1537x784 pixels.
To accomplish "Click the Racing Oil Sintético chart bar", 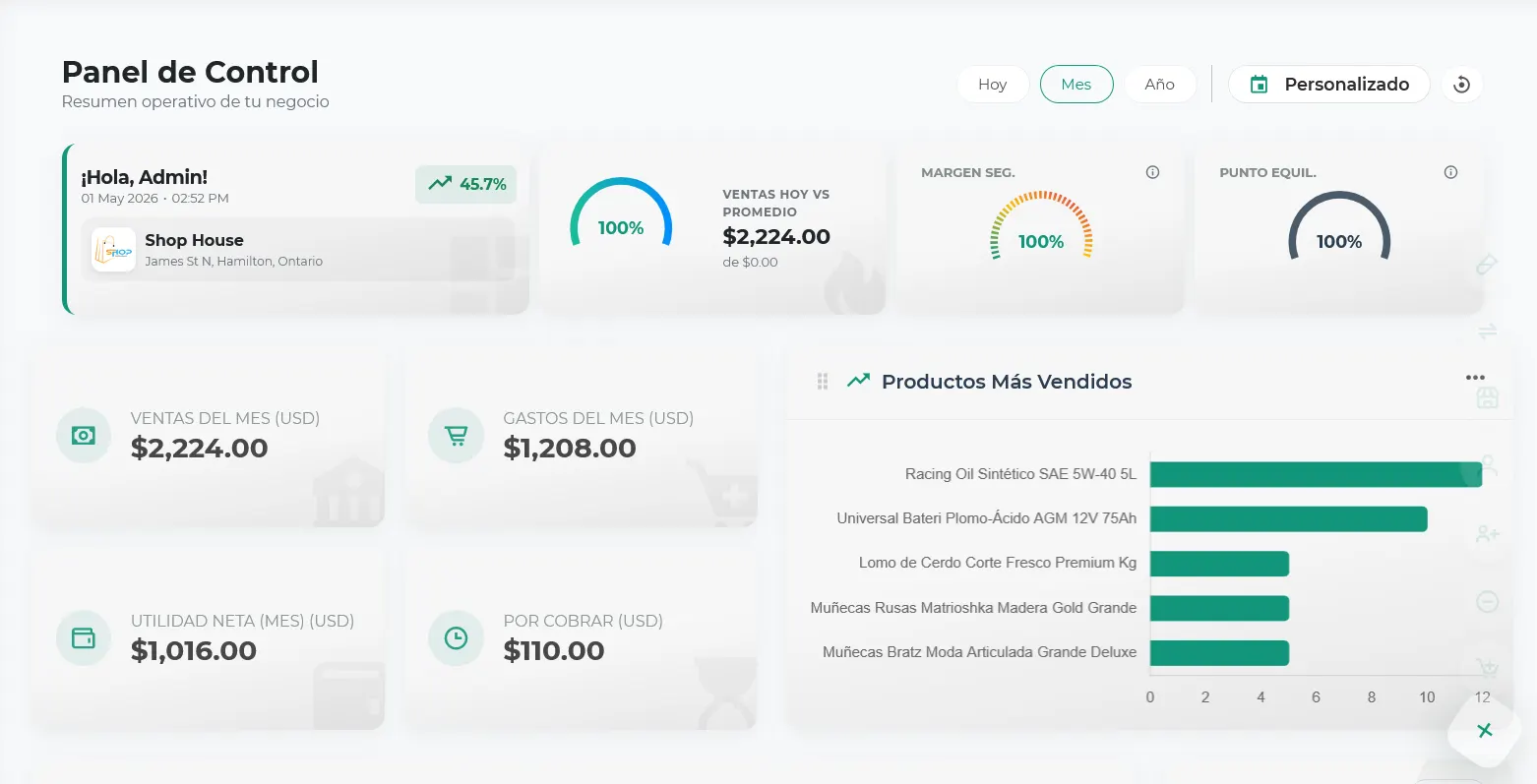I will click(x=1316, y=474).
